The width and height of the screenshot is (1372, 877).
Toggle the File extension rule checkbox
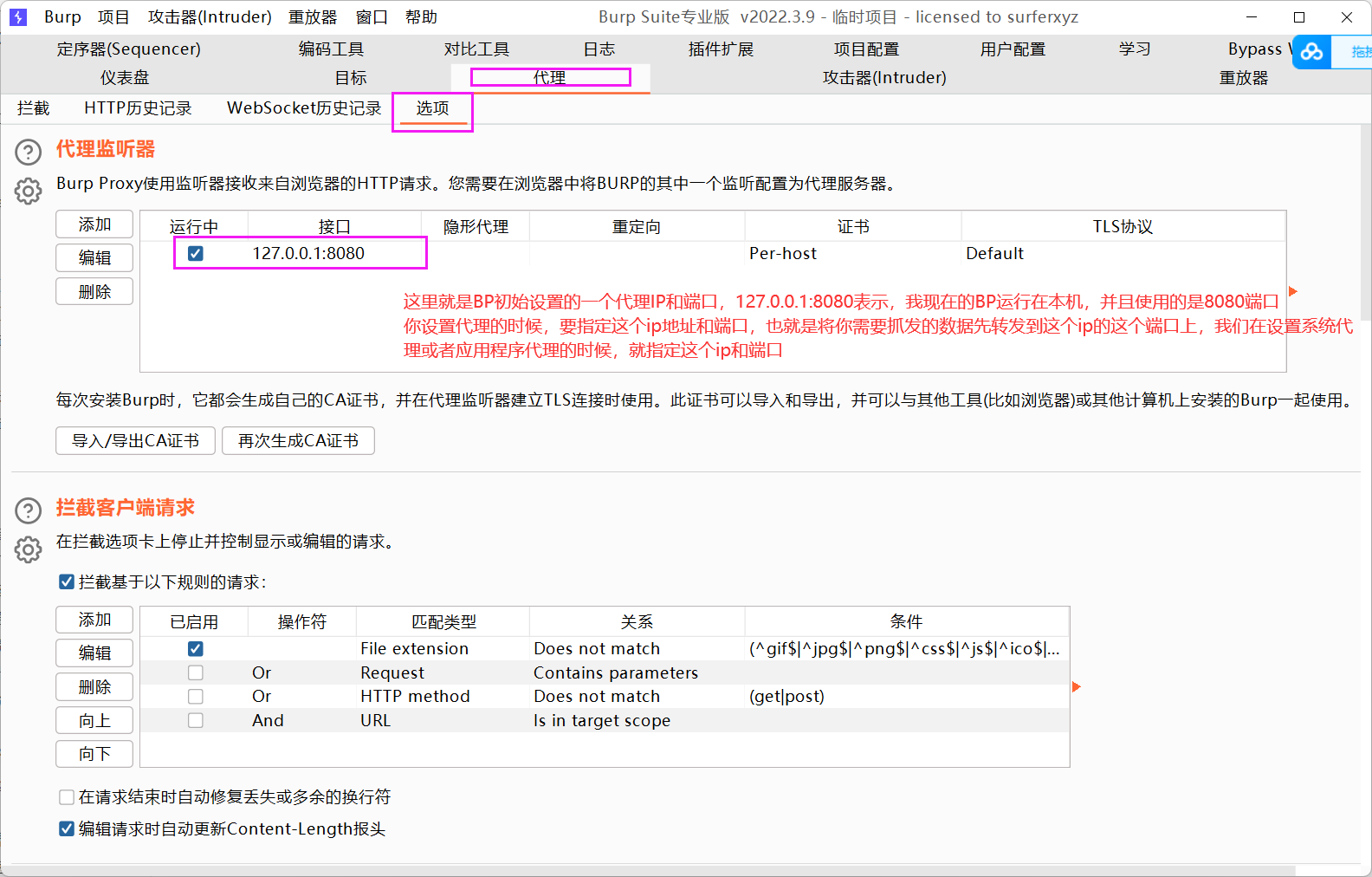coord(196,649)
